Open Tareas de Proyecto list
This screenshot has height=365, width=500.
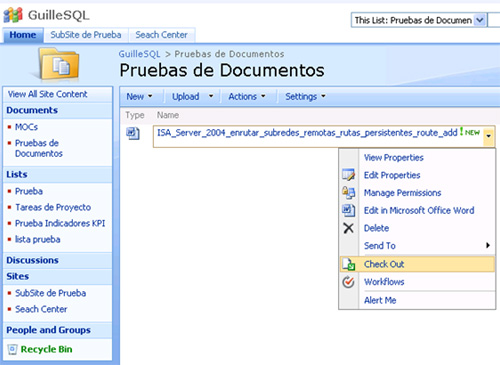pos(53,207)
